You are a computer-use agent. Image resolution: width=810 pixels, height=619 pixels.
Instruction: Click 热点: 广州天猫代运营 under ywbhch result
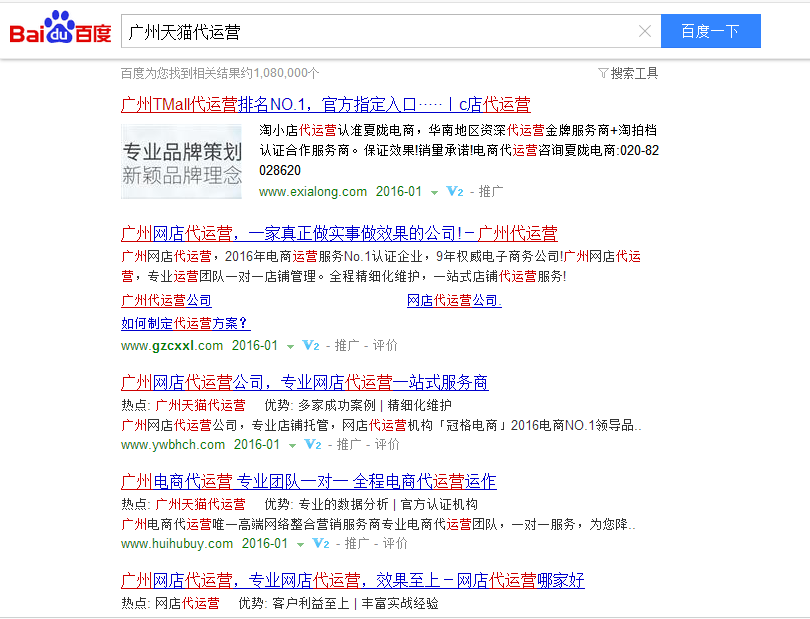click(183, 406)
